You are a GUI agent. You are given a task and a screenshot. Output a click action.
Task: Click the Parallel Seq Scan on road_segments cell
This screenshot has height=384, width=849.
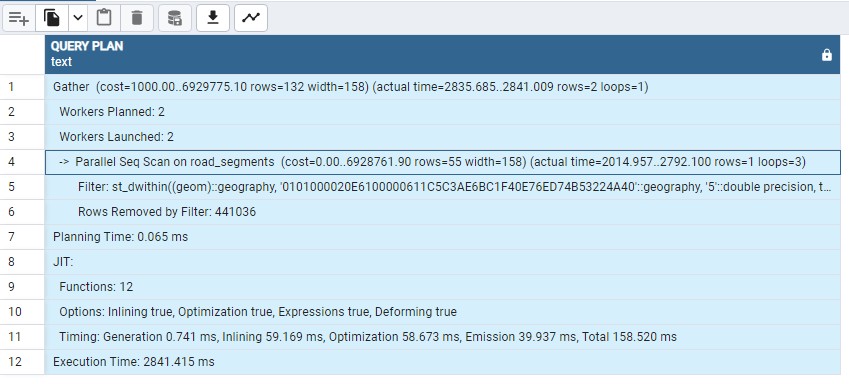click(442, 162)
